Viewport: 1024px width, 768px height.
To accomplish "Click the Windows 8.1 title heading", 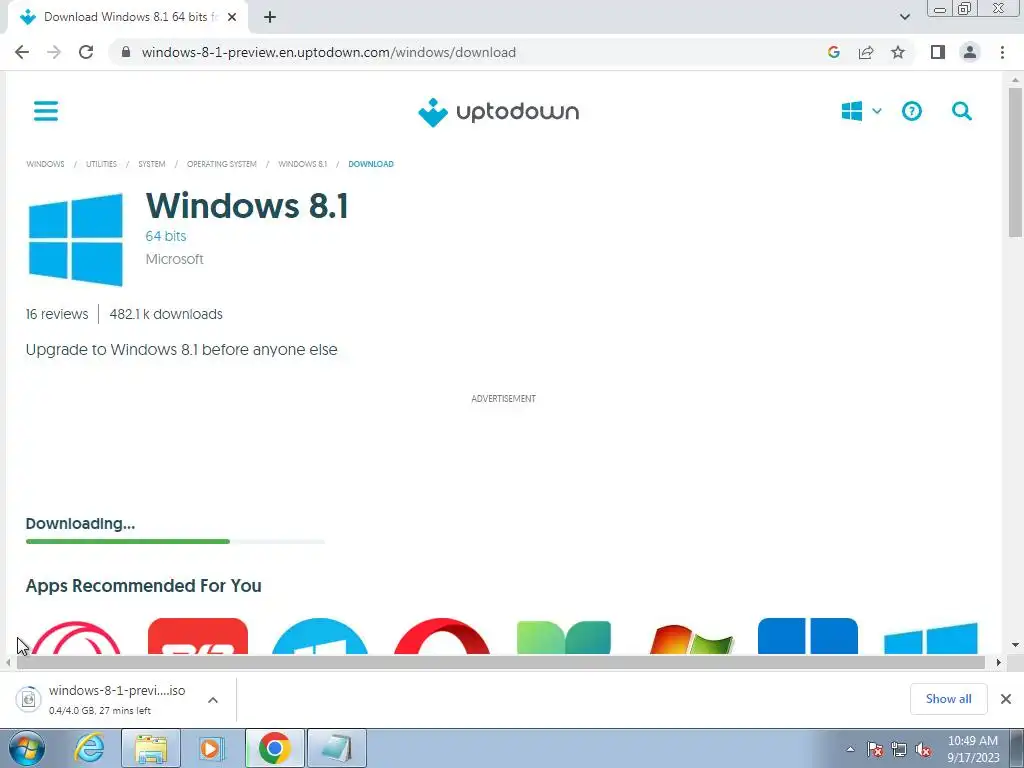I will pyautogui.click(x=247, y=206).
